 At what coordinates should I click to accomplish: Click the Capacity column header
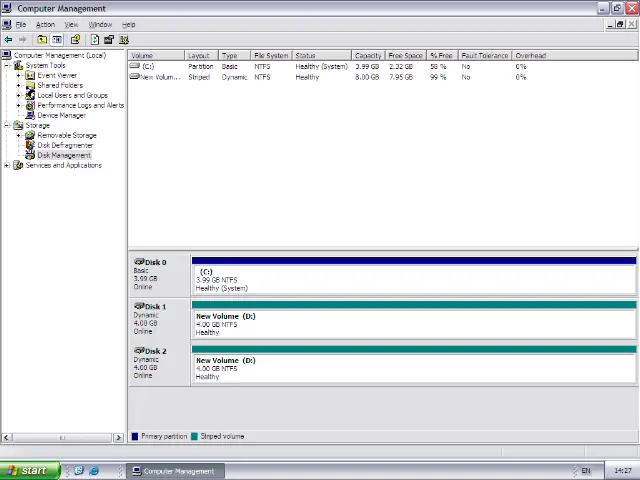(368, 56)
